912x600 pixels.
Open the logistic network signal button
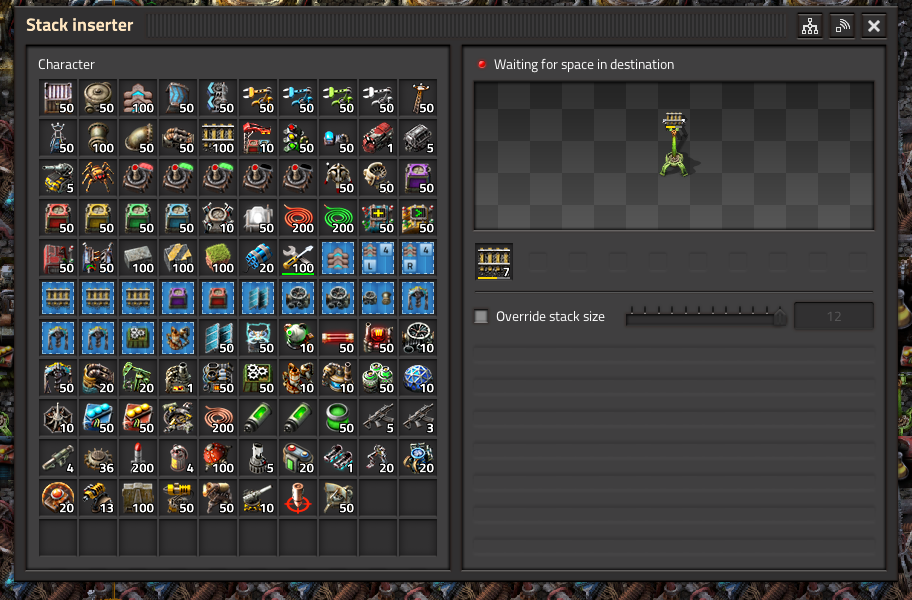842,26
